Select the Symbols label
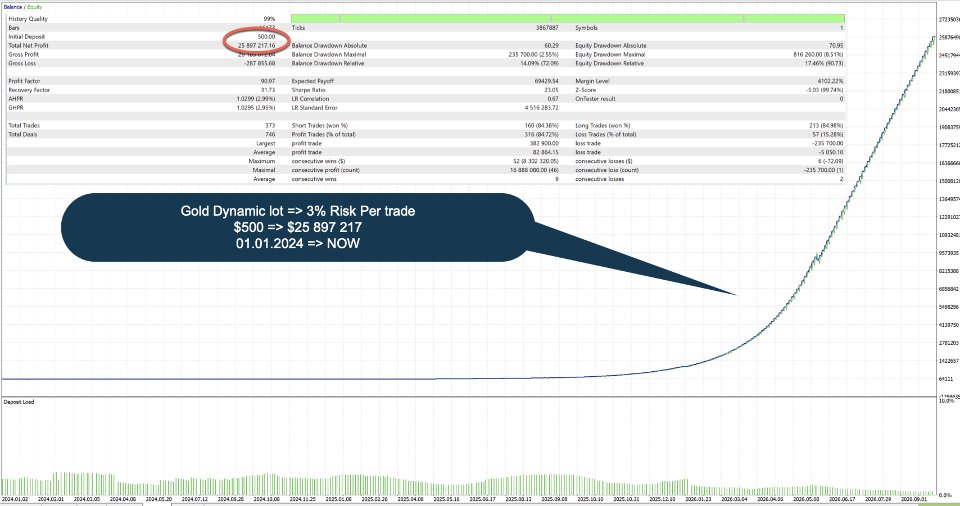The image size is (960, 506). [587, 28]
